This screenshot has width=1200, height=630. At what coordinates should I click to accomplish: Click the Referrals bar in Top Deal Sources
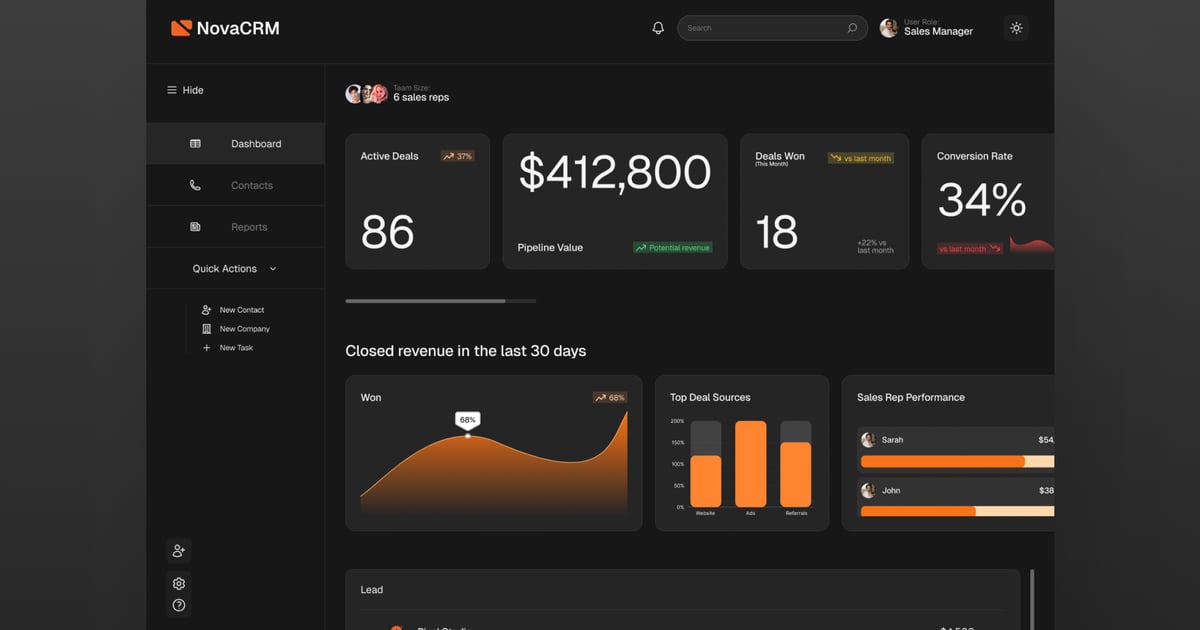[796, 475]
